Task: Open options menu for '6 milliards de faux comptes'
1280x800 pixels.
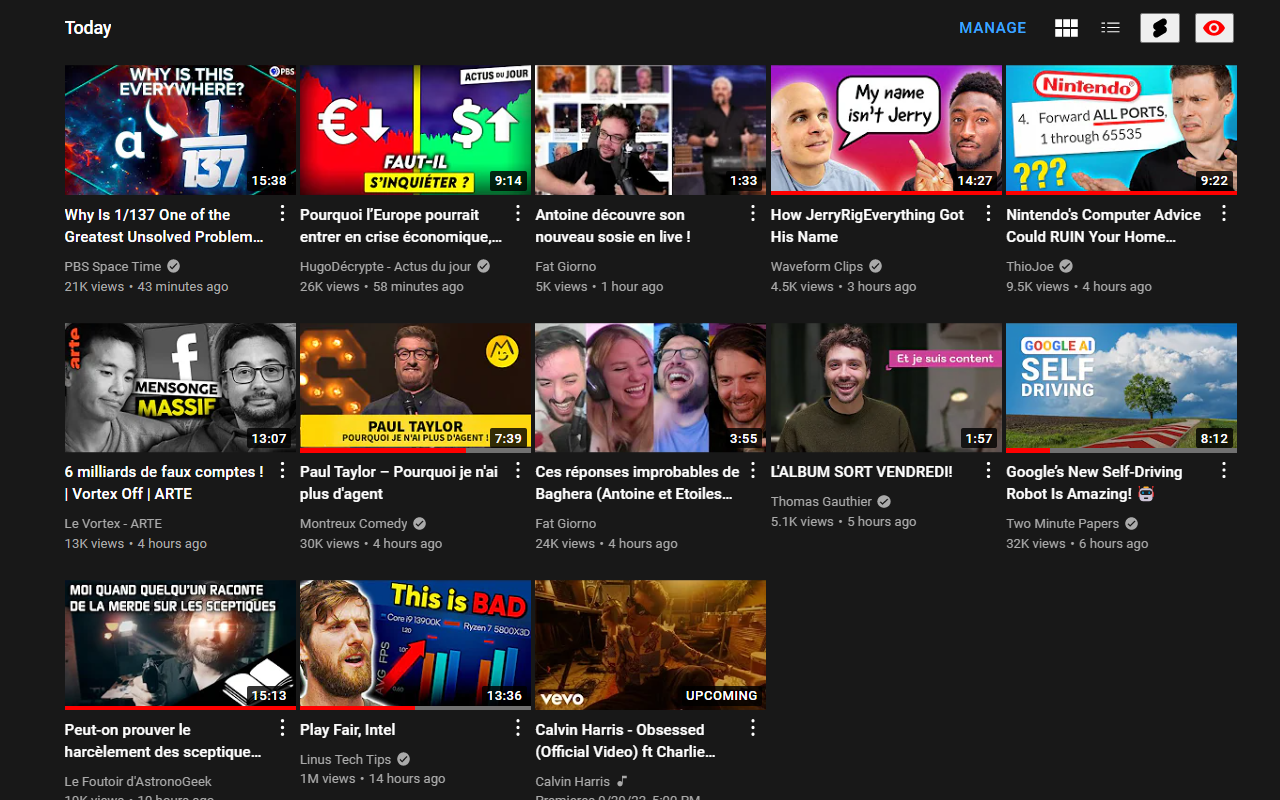Action: 282,470
